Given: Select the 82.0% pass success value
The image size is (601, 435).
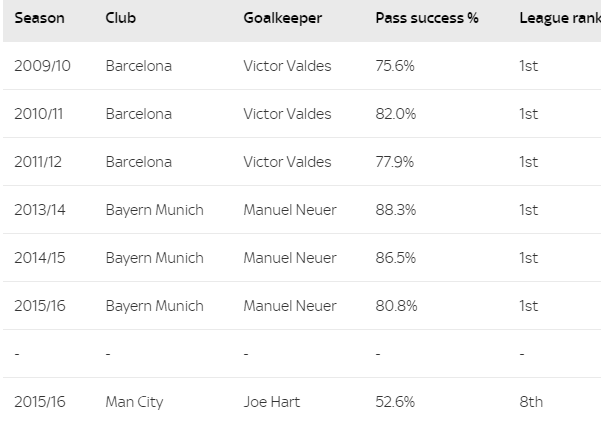Looking at the screenshot, I should 395,114.
